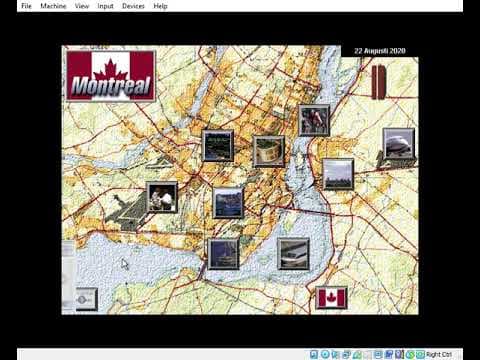The image size is (480, 360).
Task: Click the keyboard capture icon beside Right Ctrl
Action: tap(420, 354)
